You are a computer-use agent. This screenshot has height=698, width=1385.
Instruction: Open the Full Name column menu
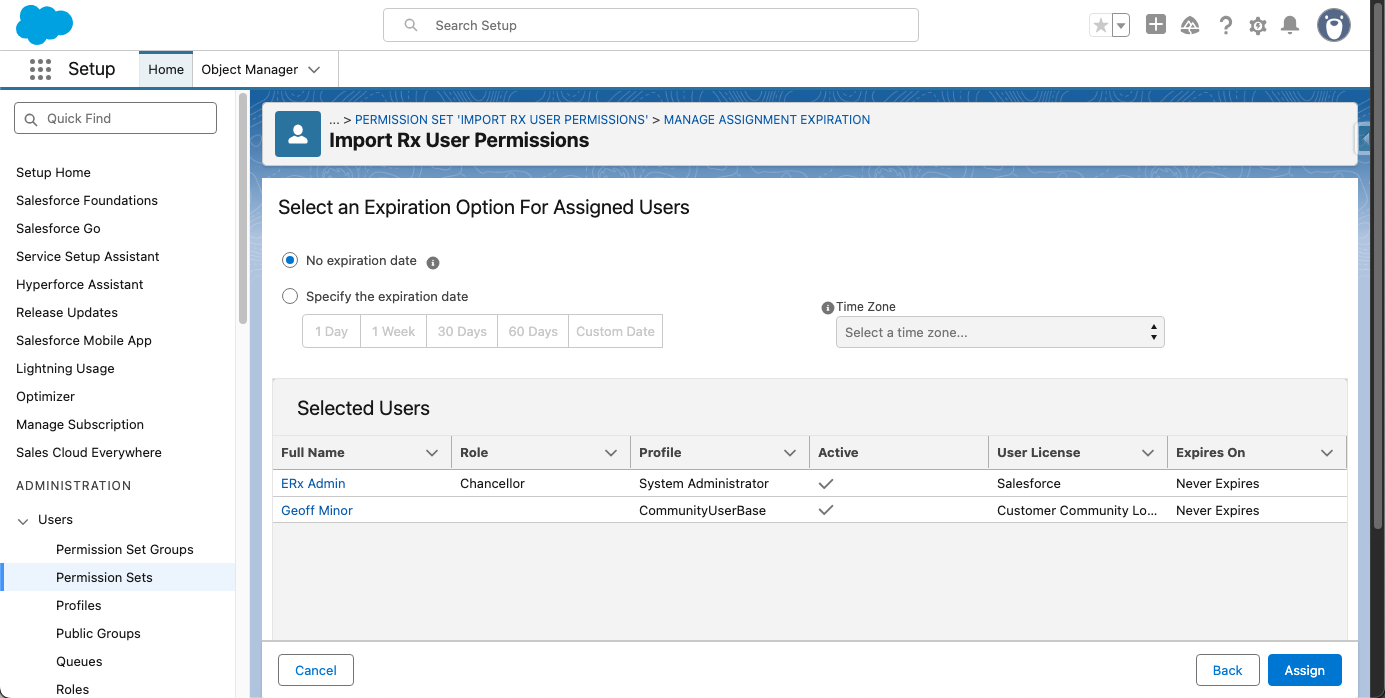click(x=432, y=453)
